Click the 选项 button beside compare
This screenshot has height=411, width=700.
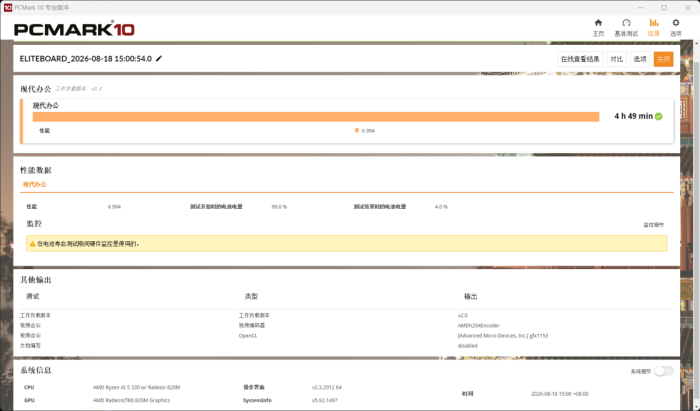640,59
